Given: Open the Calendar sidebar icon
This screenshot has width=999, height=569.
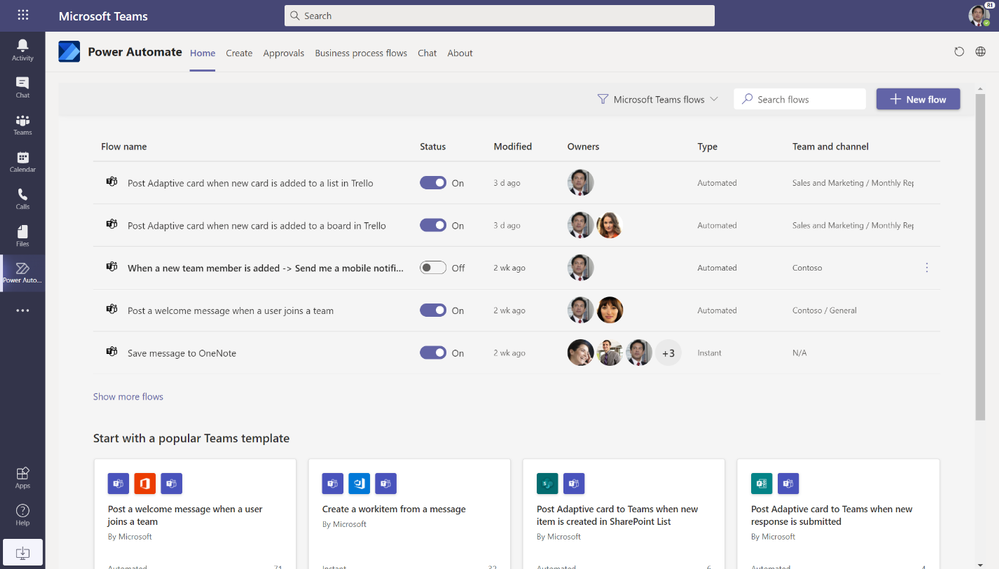Looking at the screenshot, I should pyautogui.click(x=22, y=162).
